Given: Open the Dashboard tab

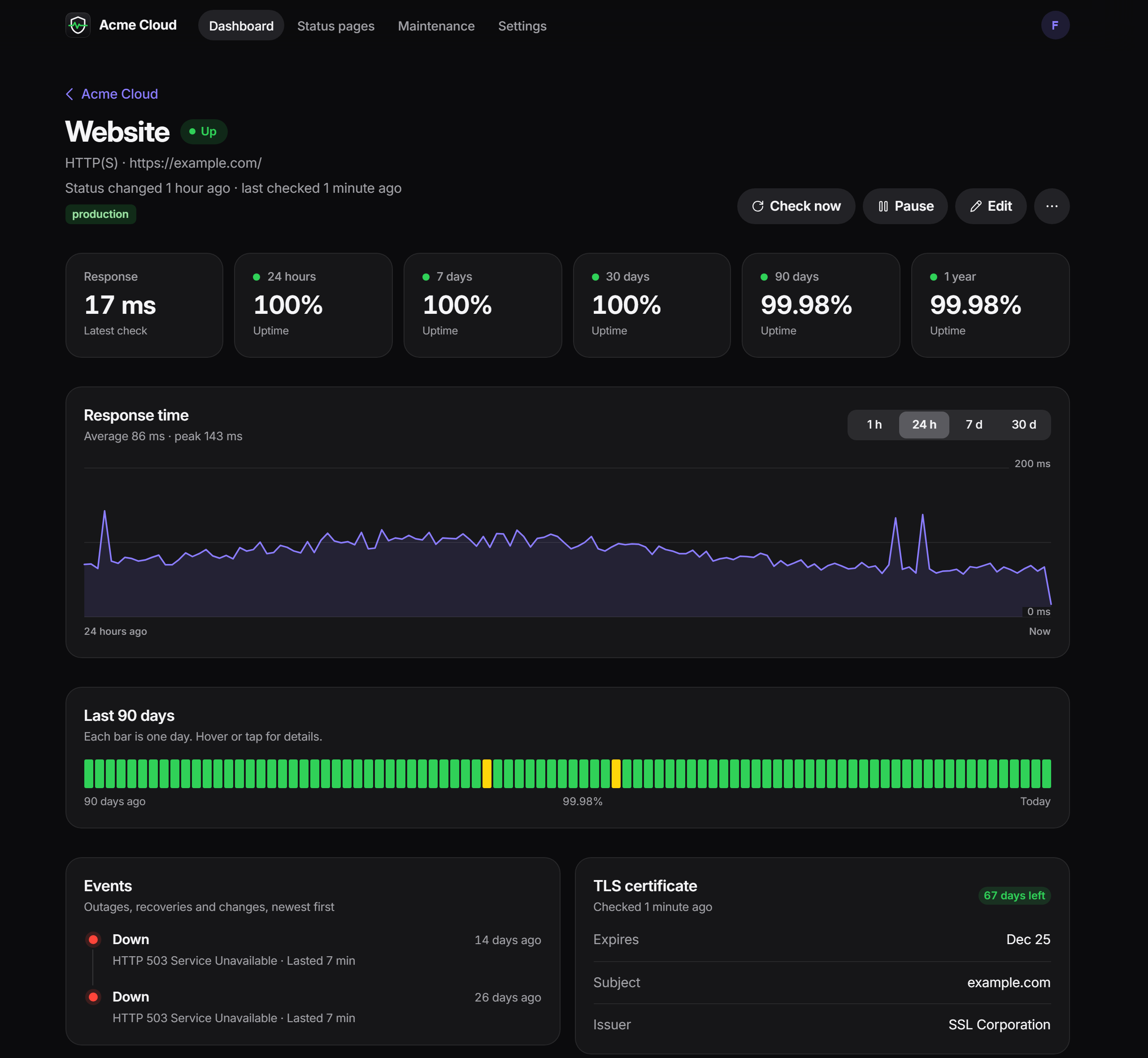Looking at the screenshot, I should click(x=241, y=26).
